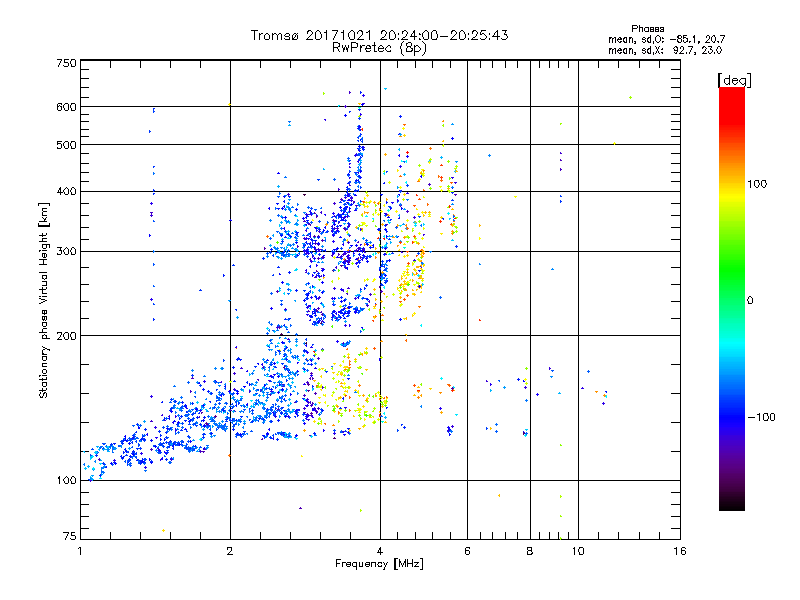Click the colorbar positive '100' degree label

pyautogui.click(x=757, y=184)
